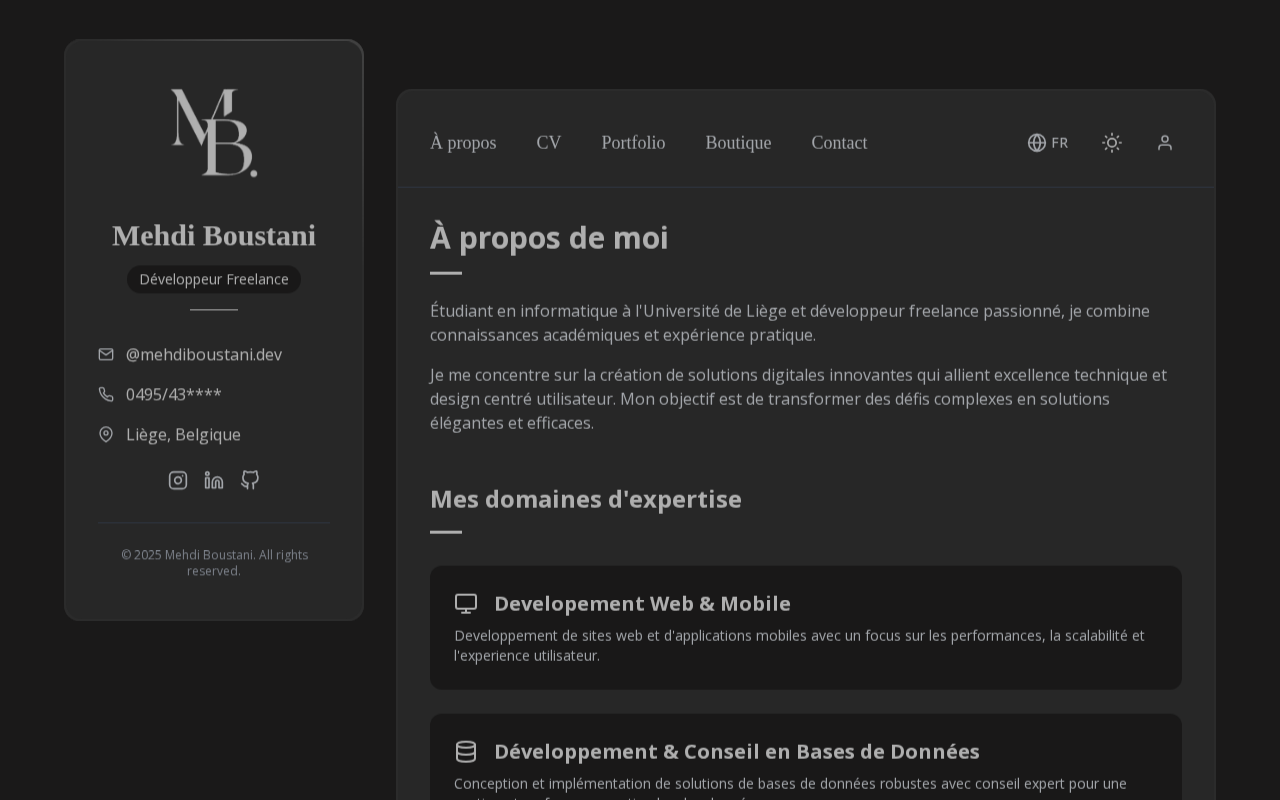Open the FR language selector

coord(1048,143)
